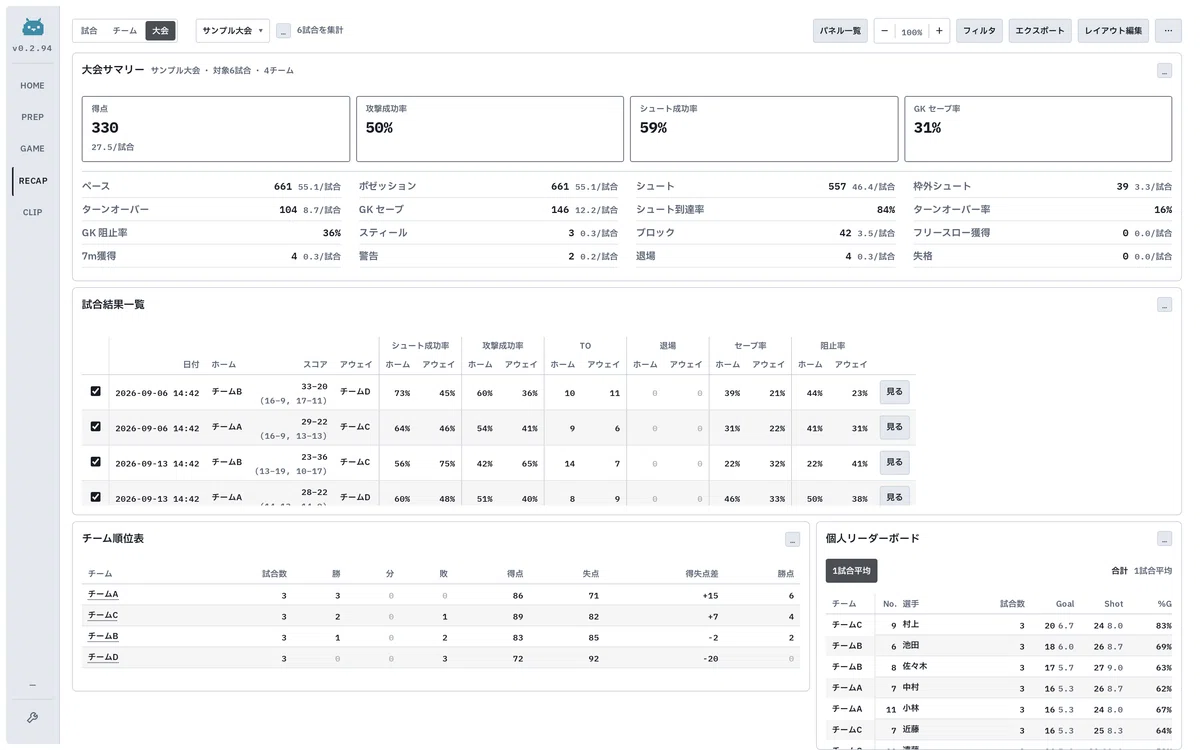Open the top-right more options ellipsis

pos(1168,31)
